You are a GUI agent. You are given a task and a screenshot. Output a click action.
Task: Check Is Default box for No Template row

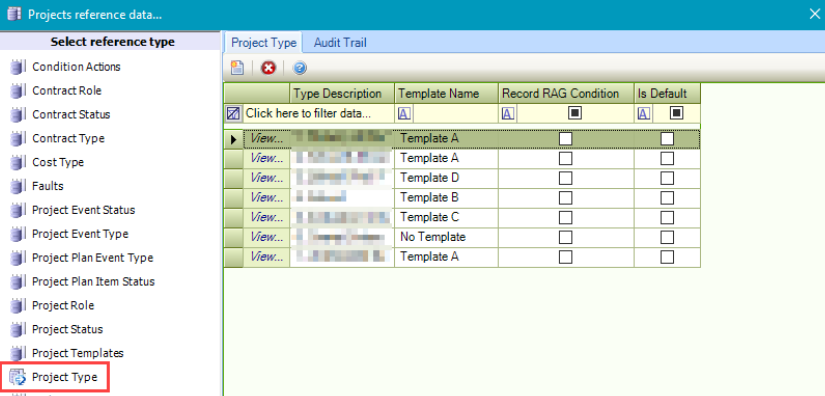click(x=667, y=238)
